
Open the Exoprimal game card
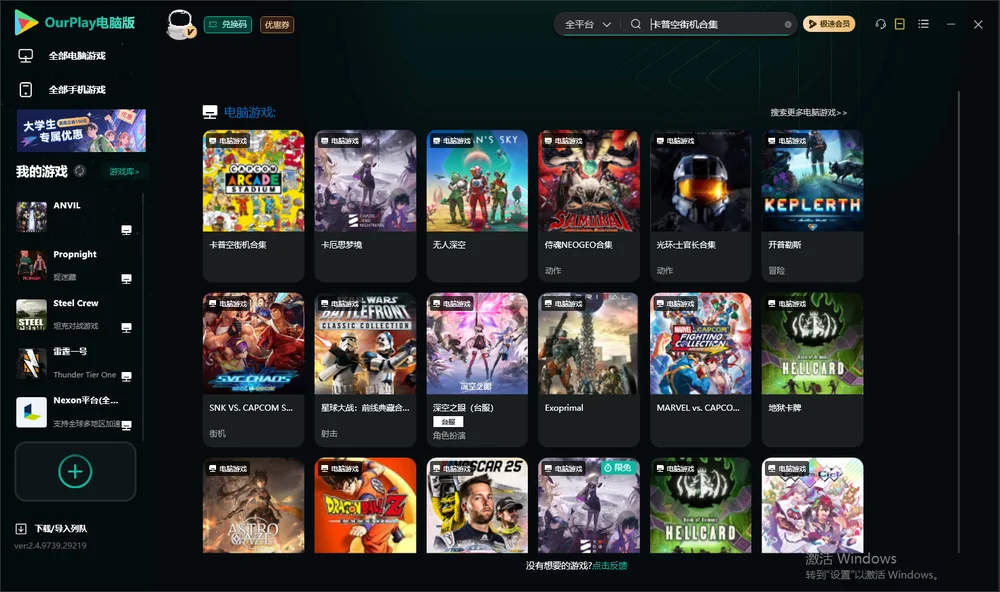tap(589, 369)
